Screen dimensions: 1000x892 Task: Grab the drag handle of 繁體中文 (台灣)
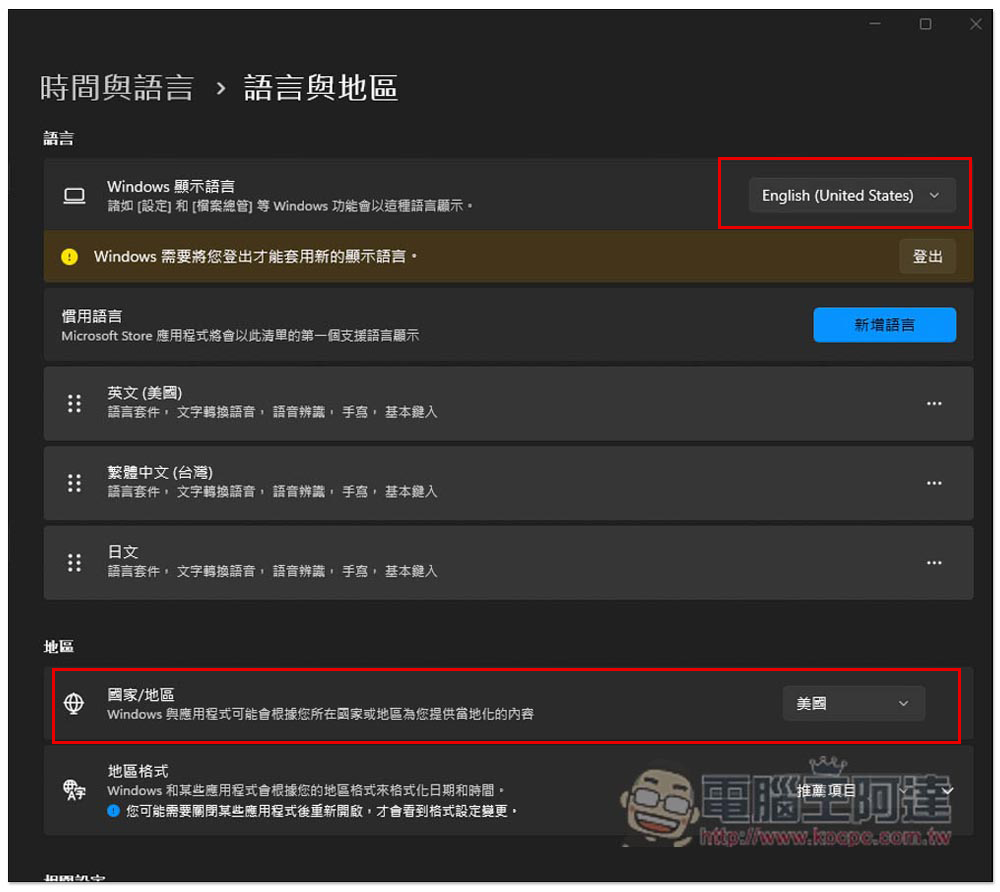coord(75,483)
